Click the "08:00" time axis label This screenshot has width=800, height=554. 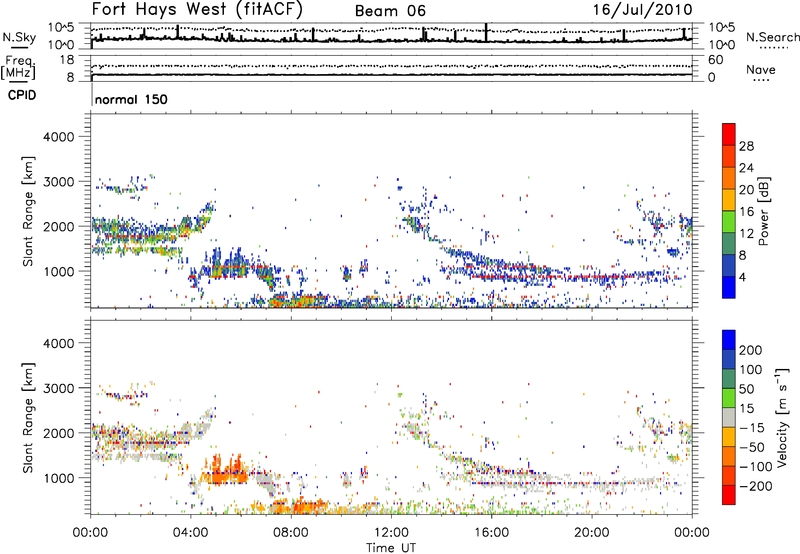291,533
